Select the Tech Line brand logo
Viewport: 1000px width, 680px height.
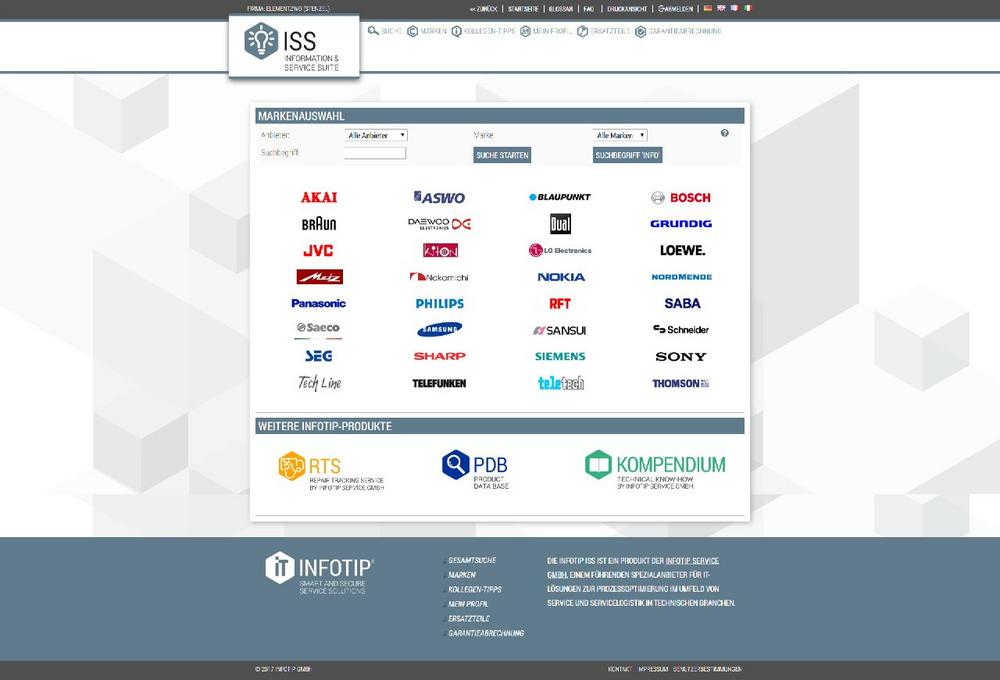click(320, 383)
